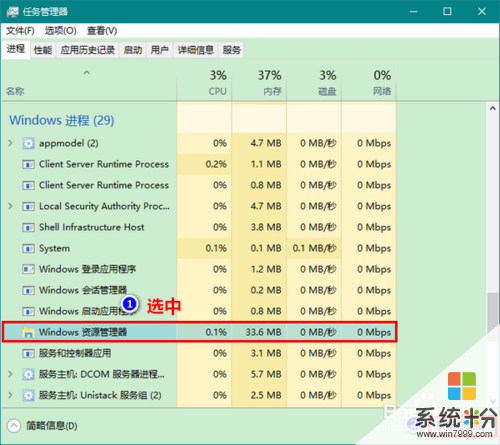Expand the appmodel (2) process group
500x445 pixels.
[x=10, y=143]
